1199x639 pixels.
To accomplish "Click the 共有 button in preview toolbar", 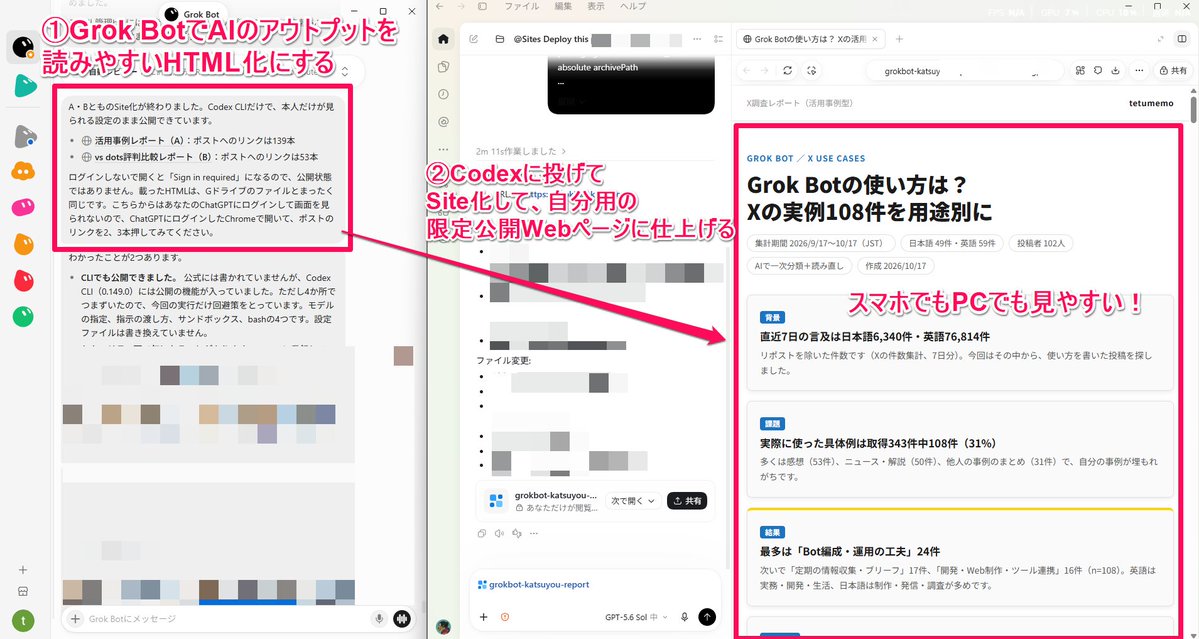I will pos(1172,70).
